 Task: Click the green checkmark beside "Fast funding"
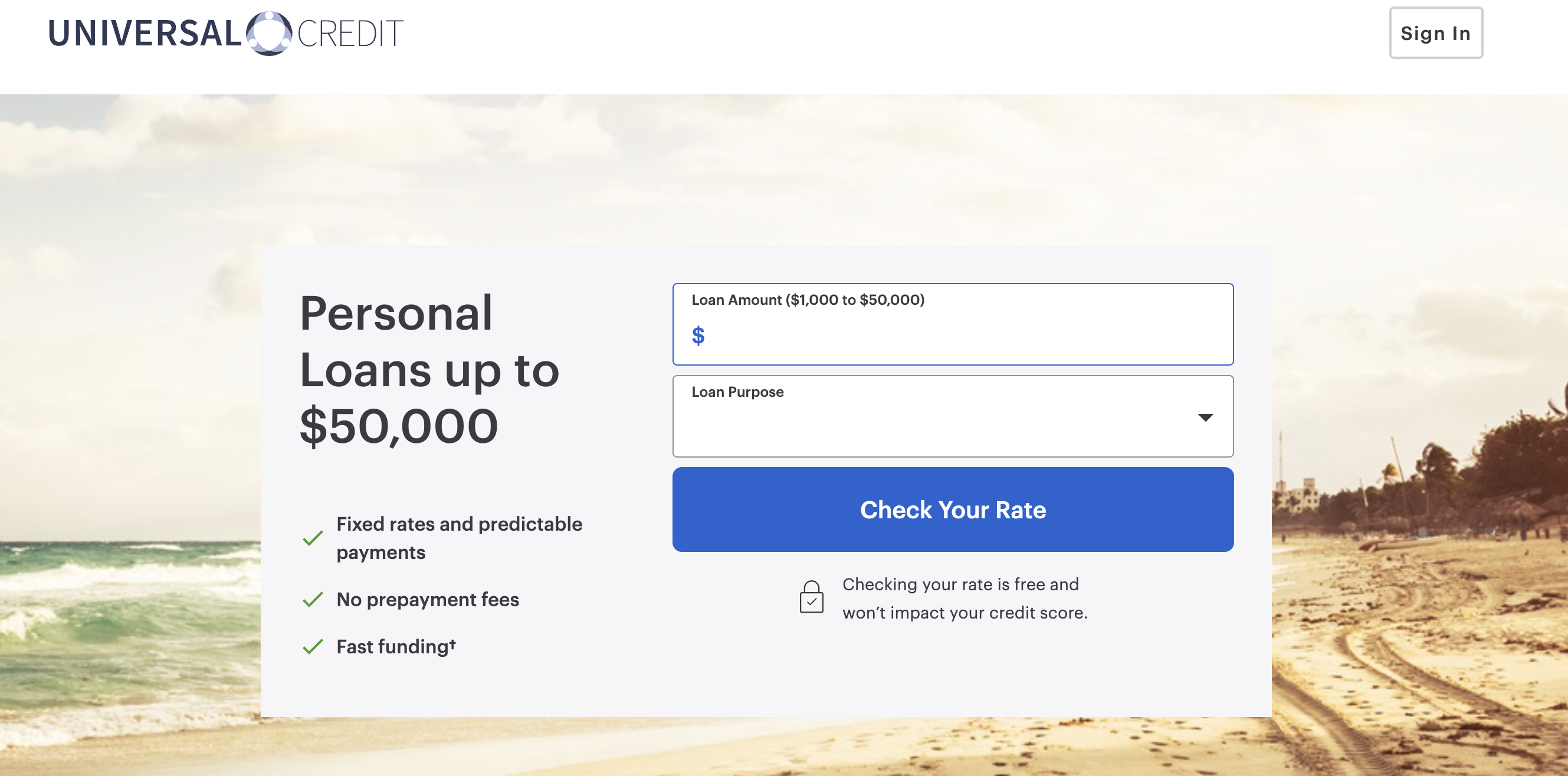(x=312, y=647)
